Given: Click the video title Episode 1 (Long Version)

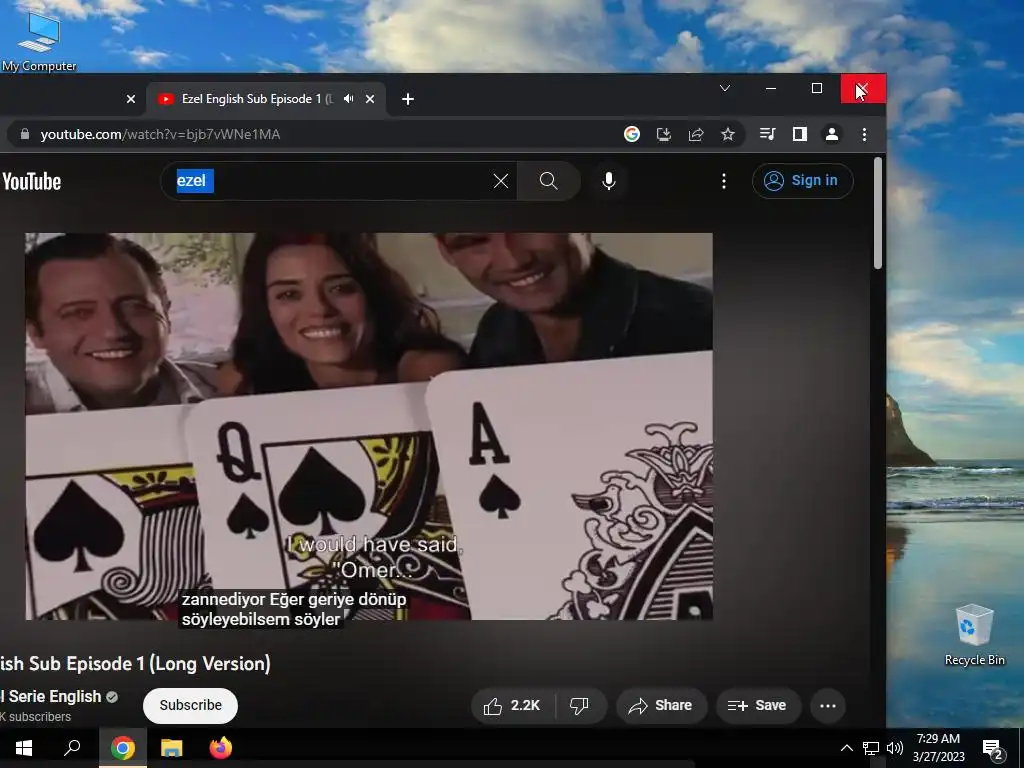Looking at the screenshot, I should coord(135,664).
